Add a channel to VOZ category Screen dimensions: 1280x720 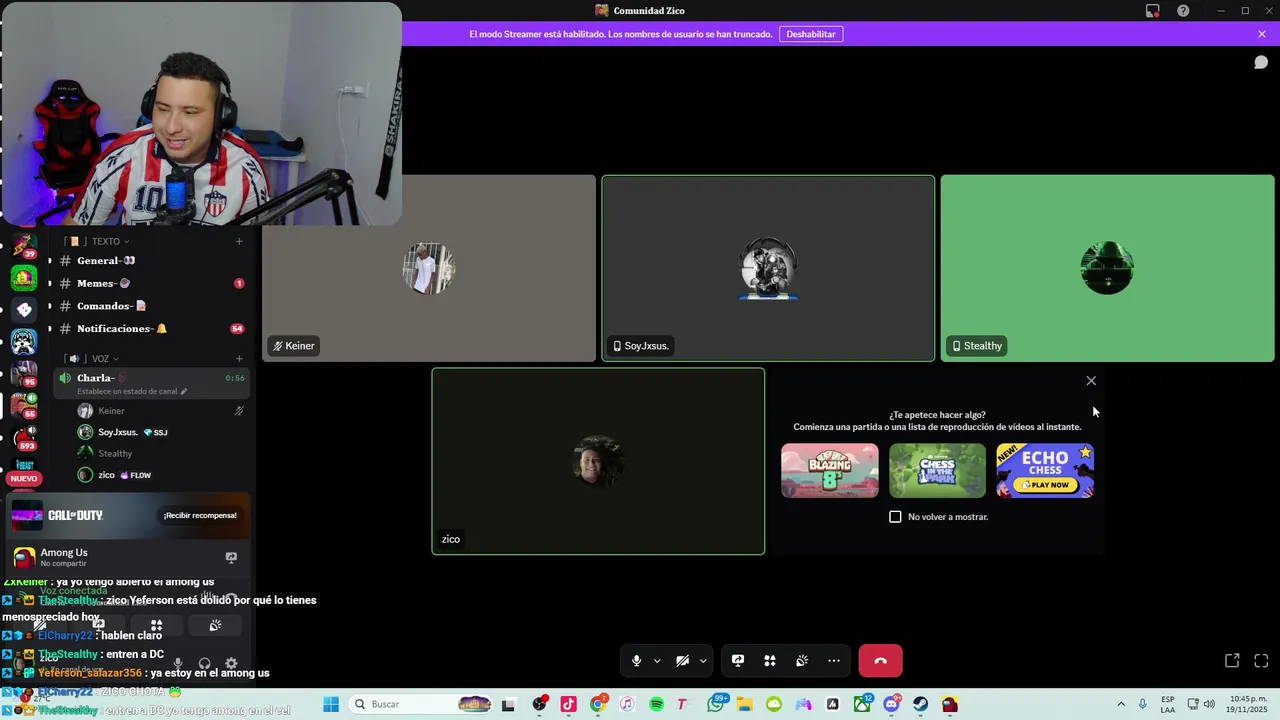(239, 358)
